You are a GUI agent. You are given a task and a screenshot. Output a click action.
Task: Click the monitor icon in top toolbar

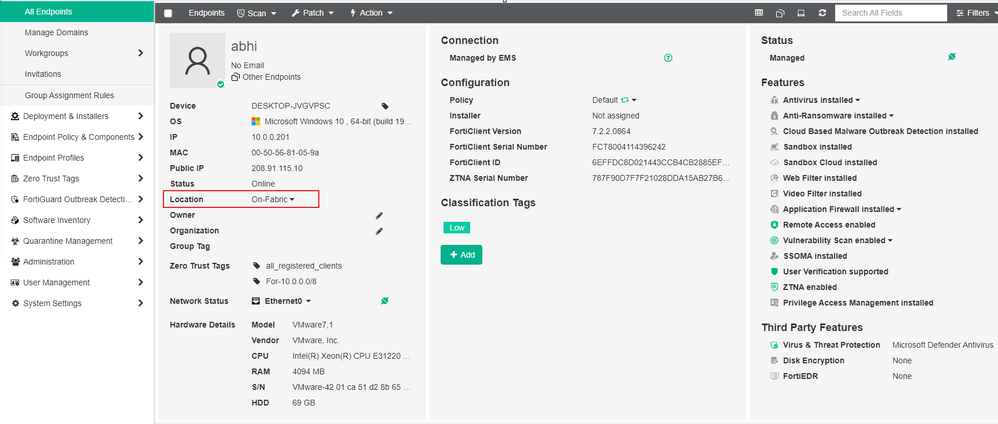click(x=800, y=13)
